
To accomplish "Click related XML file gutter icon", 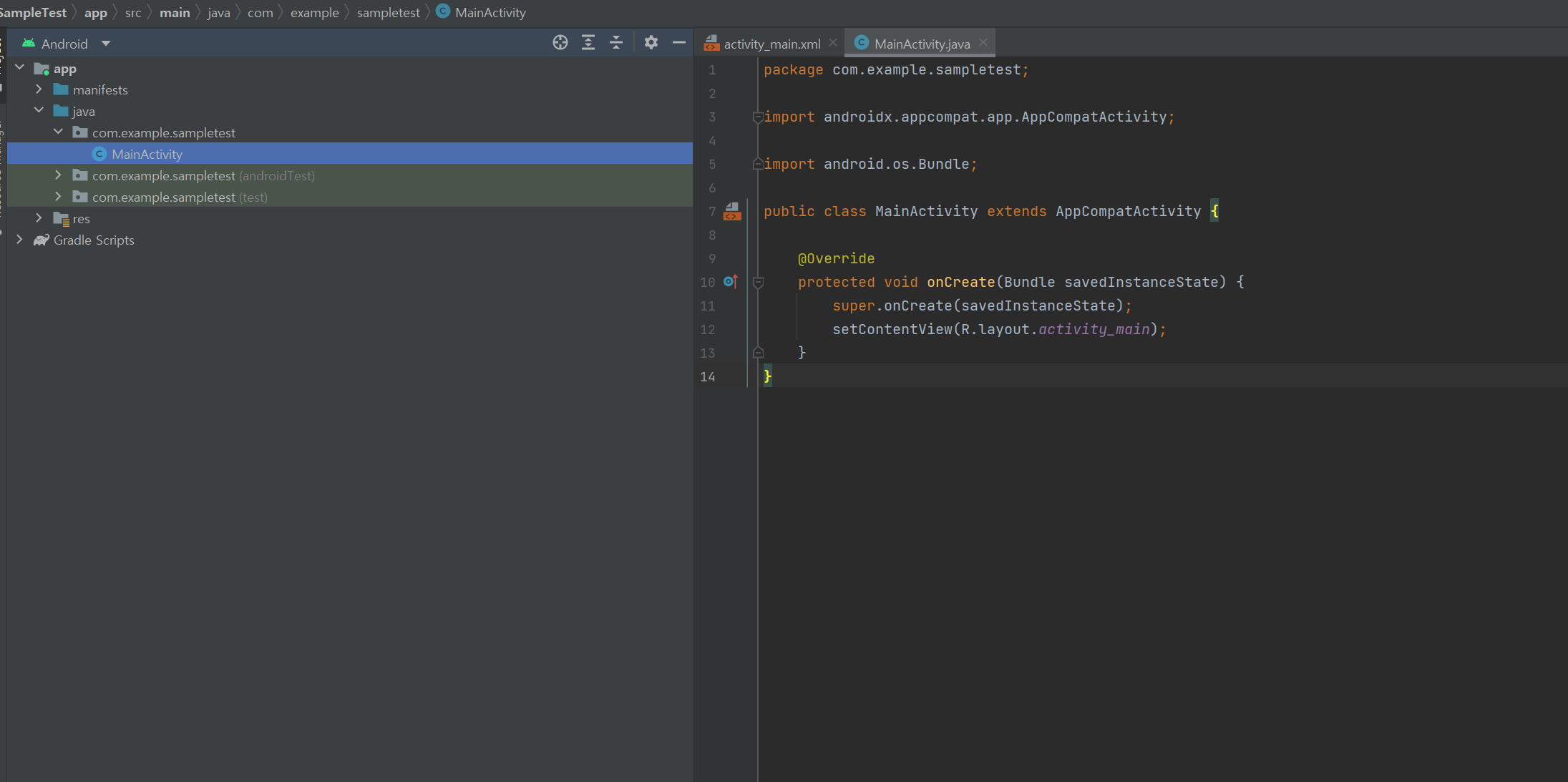I will pyautogui.click(x=731, y=211).
